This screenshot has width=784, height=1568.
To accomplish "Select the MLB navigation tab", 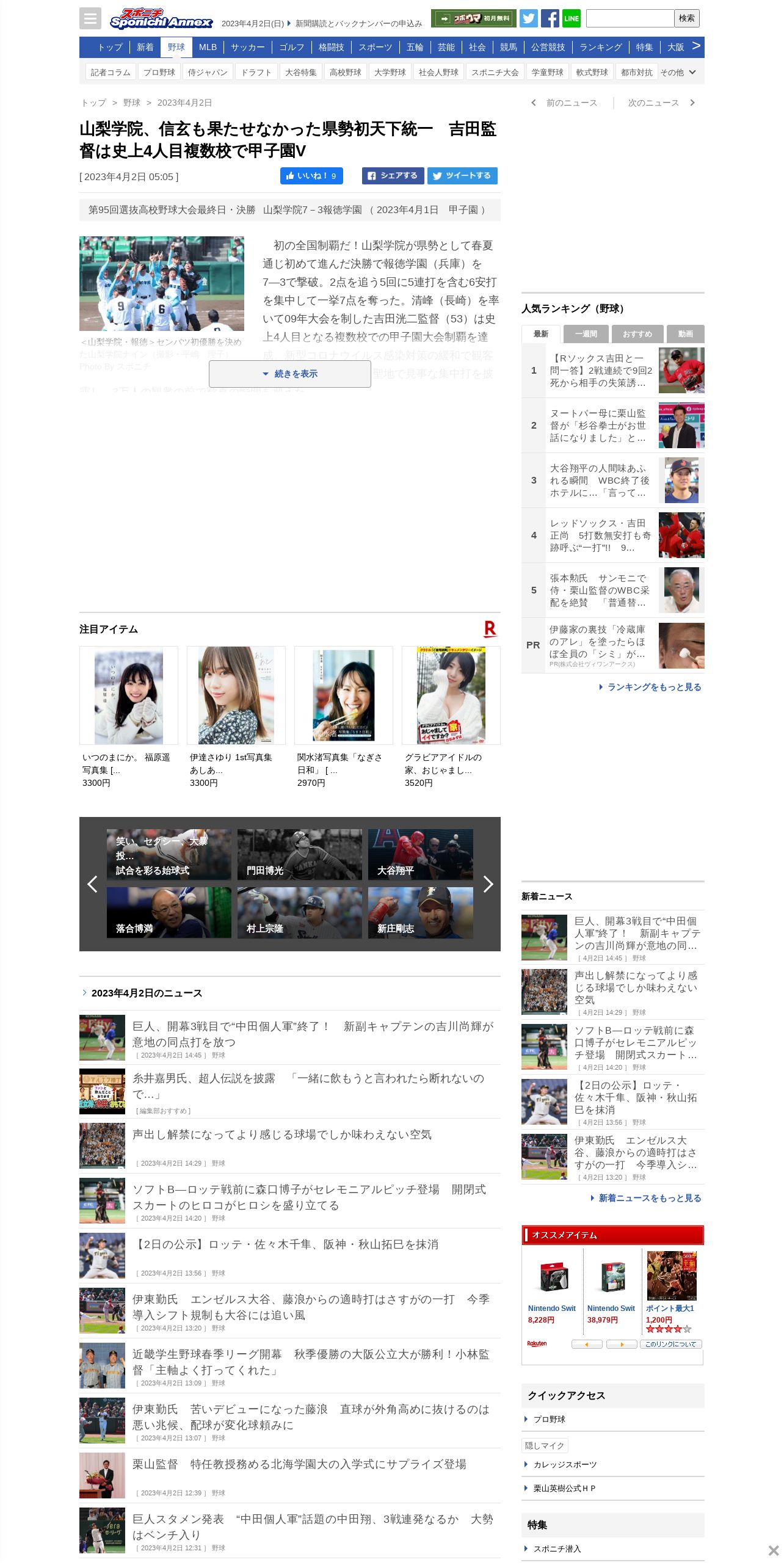I will [208, 47].
